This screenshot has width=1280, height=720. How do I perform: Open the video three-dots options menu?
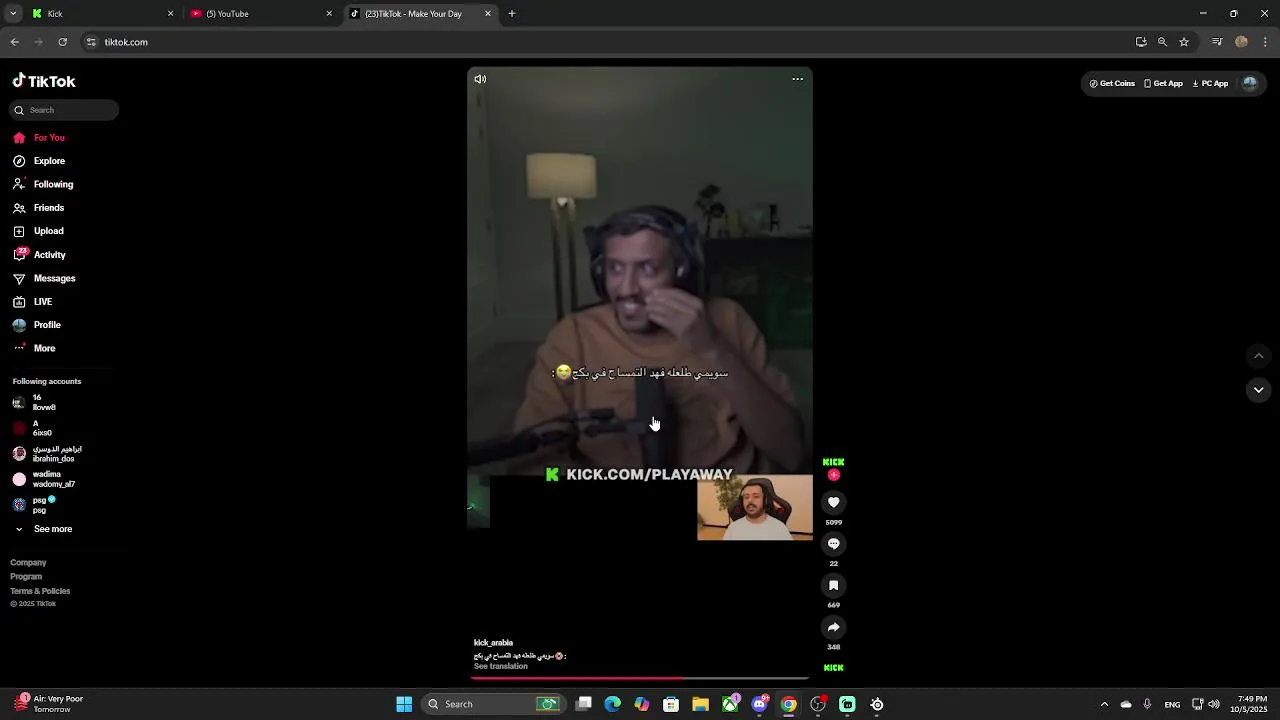pos(797,79)
